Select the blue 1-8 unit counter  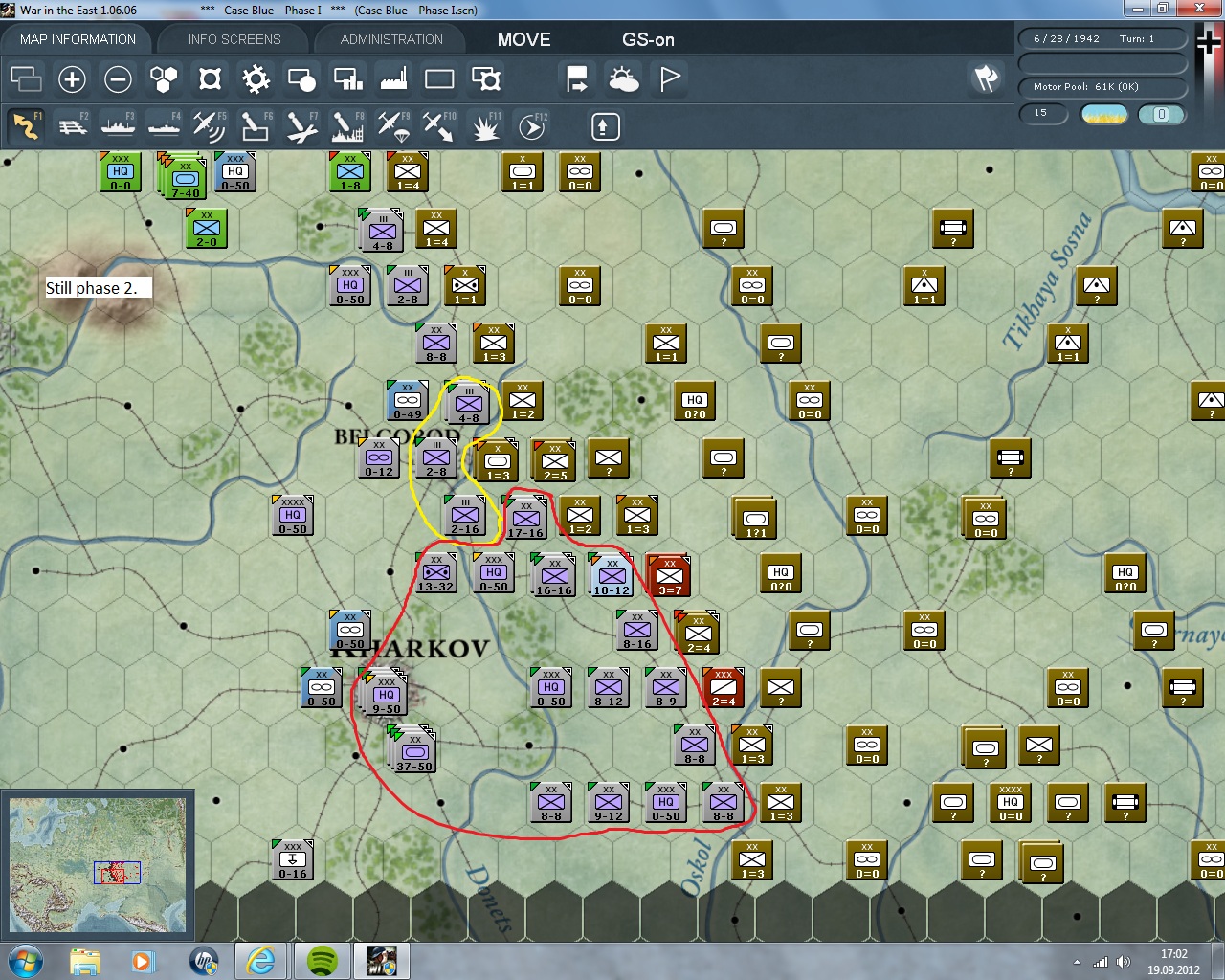click(349, 170)
